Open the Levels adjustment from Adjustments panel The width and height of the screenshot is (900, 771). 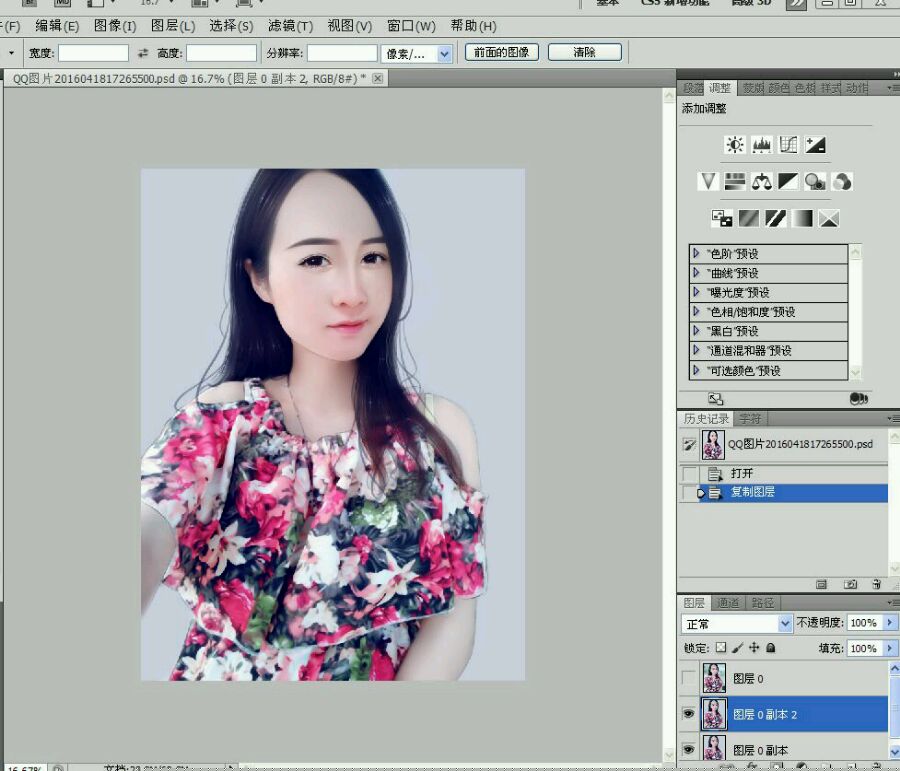[x=761, y=144]
